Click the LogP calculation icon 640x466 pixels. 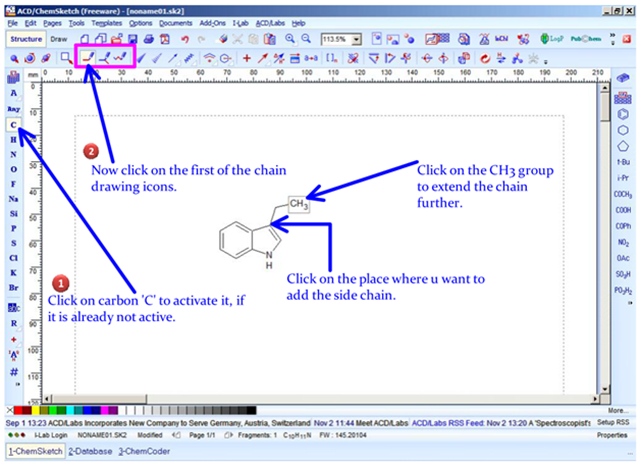pyautogui.click(x=551, y=39)
